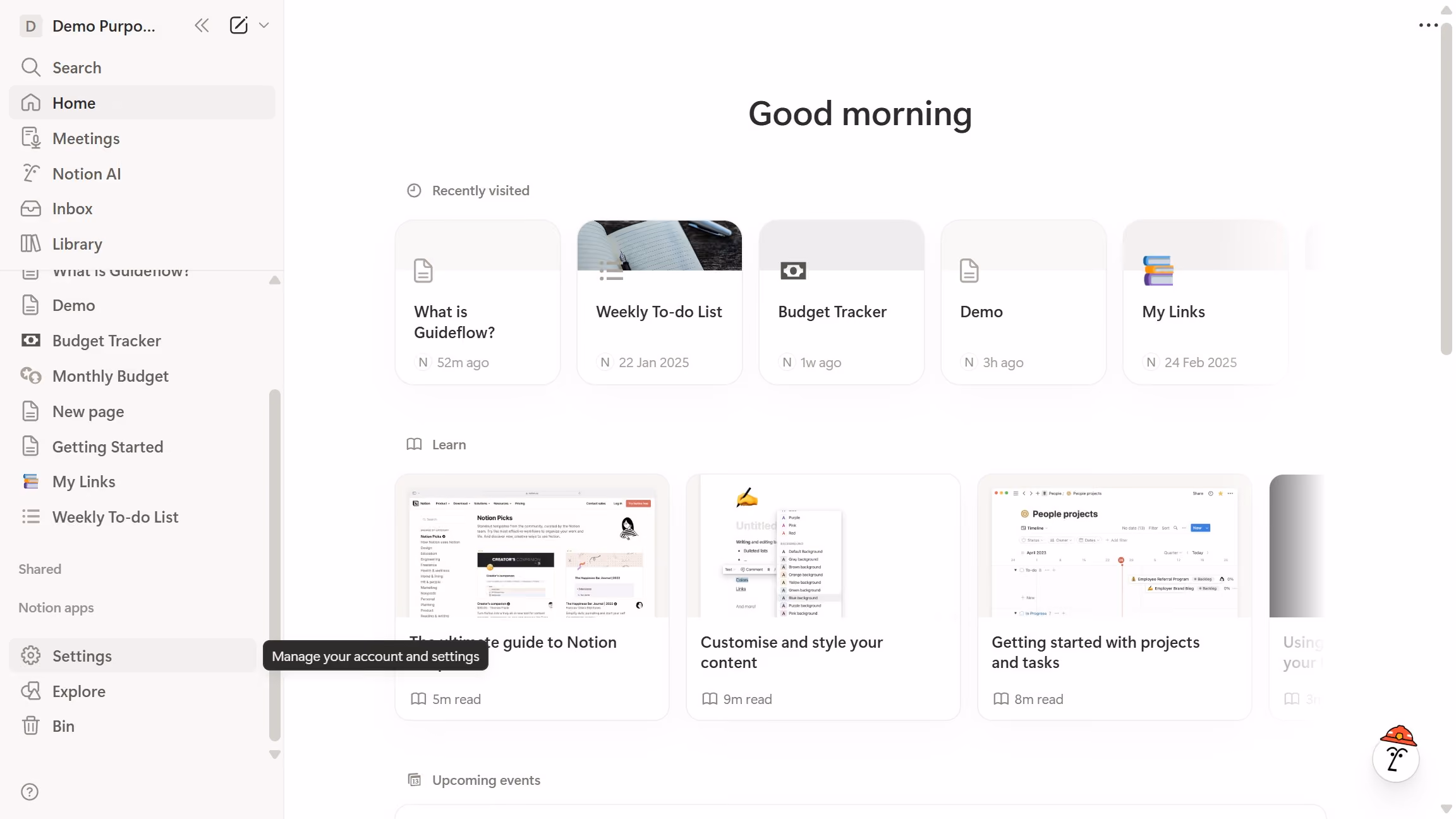Click the Monthly Budget icon in sidebar

30,376
